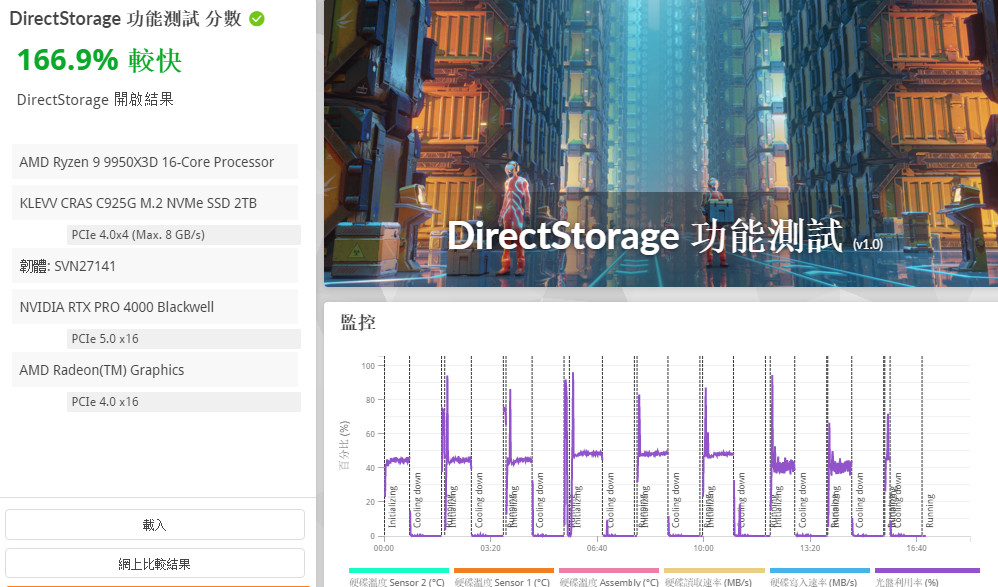Click the 網上比較結果 button
This screenshot has width=998, height=587.
pos(155,564)
